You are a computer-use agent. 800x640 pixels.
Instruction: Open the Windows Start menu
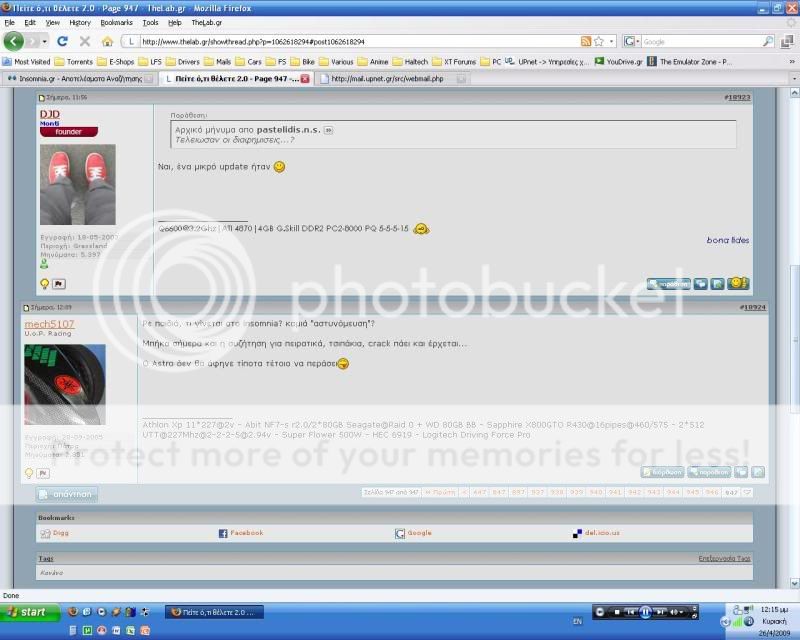27,612
